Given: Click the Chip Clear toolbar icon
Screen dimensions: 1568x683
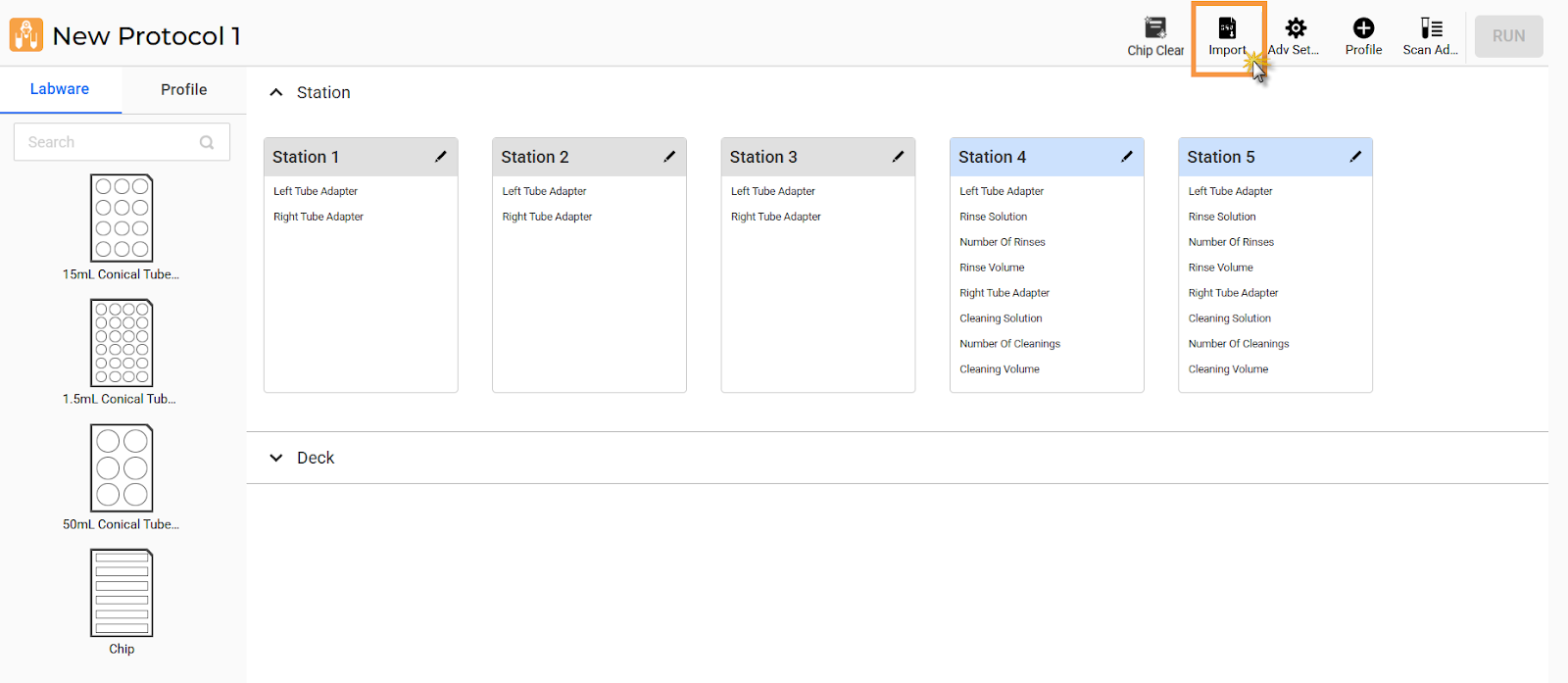Looking at the screenshot, I should pos(1155,28).
